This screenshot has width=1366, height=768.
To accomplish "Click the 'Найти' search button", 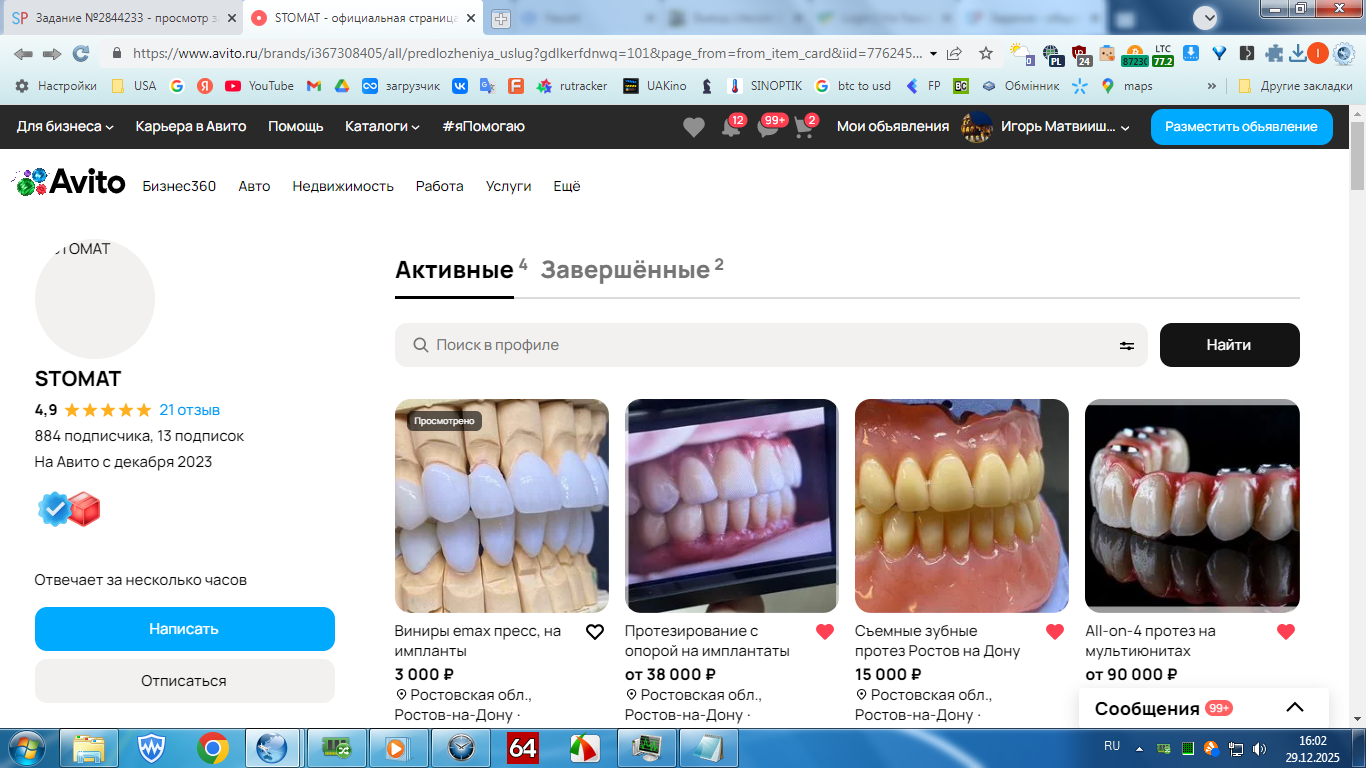I will pyautogui.click(x=1229, y=345).
